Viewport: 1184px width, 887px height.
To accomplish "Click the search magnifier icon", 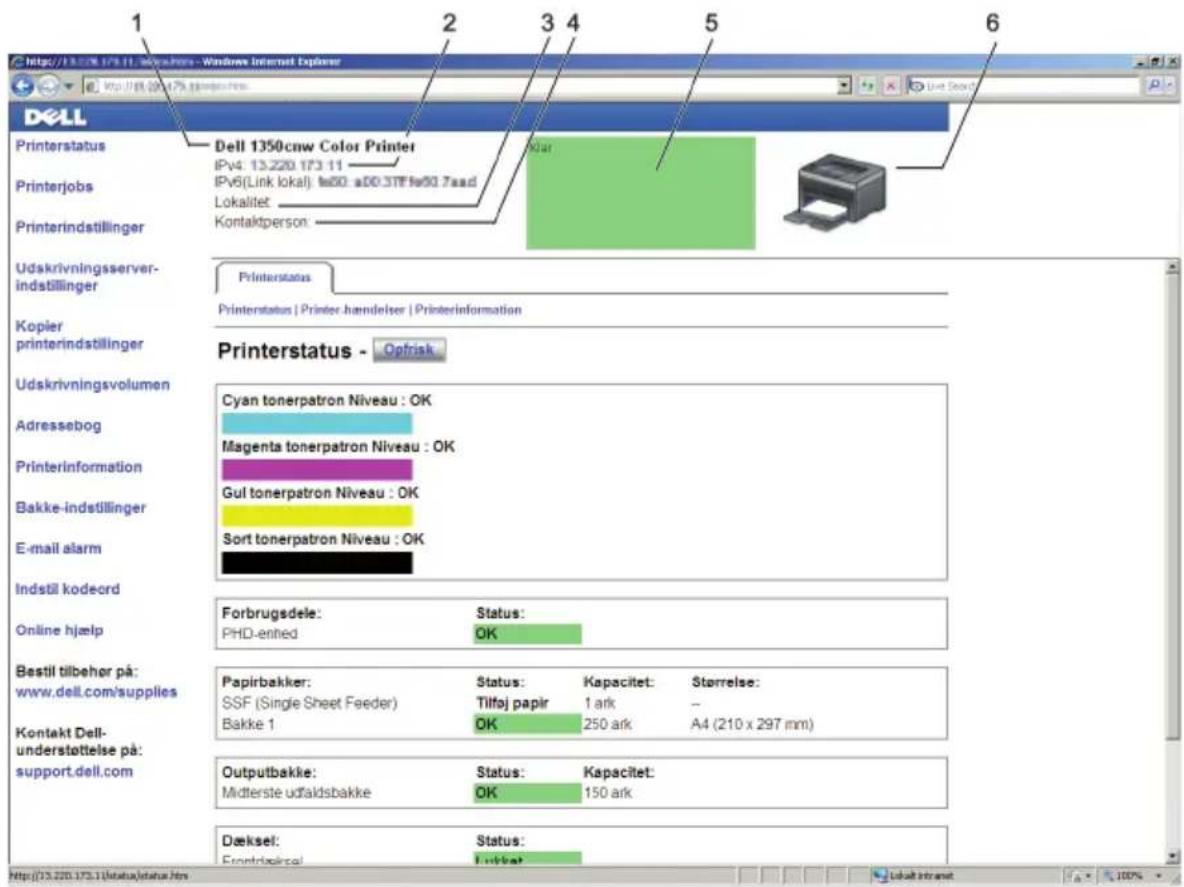I will click(x=1155, y=86).
